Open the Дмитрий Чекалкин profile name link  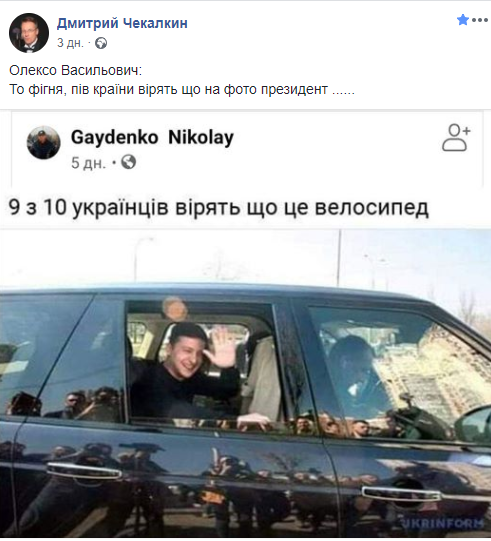pyautogui.click(x=122, y=23)
